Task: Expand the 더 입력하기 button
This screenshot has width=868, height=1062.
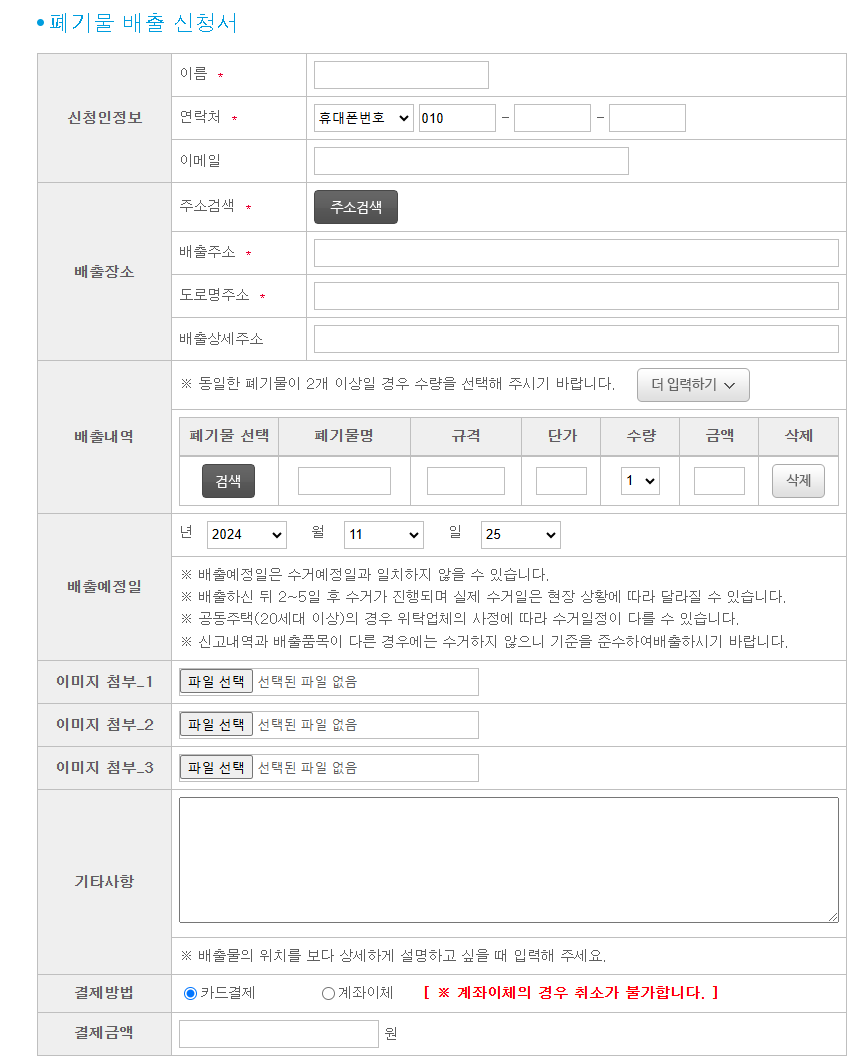Action: tap(693, 385)
